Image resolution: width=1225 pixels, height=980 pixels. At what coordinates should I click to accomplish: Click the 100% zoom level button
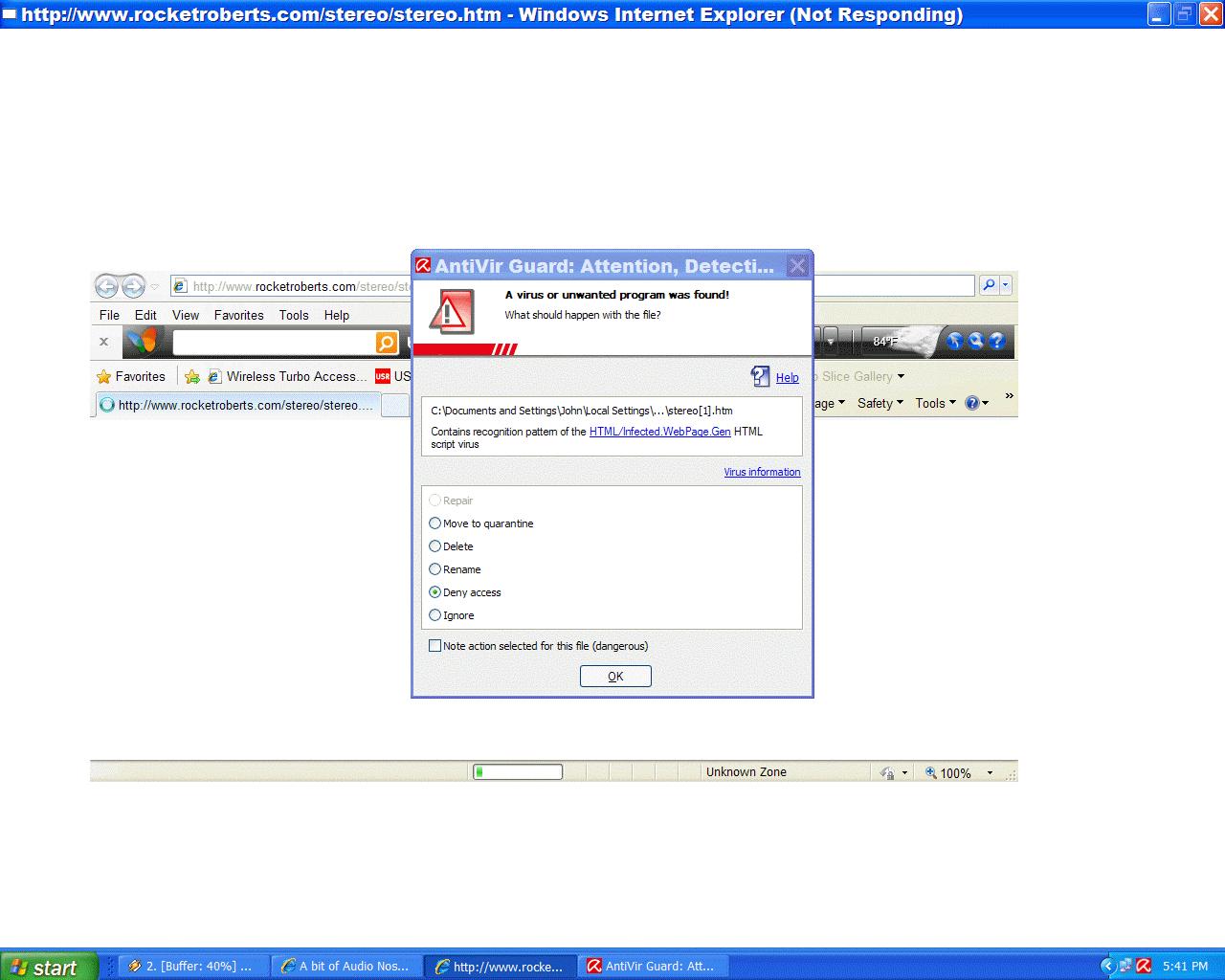click(x=947, y=773)
